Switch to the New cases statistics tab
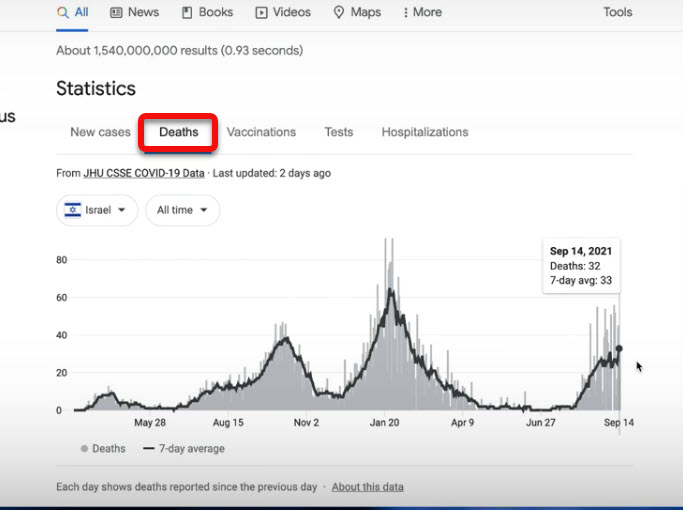 coord(100,132)
